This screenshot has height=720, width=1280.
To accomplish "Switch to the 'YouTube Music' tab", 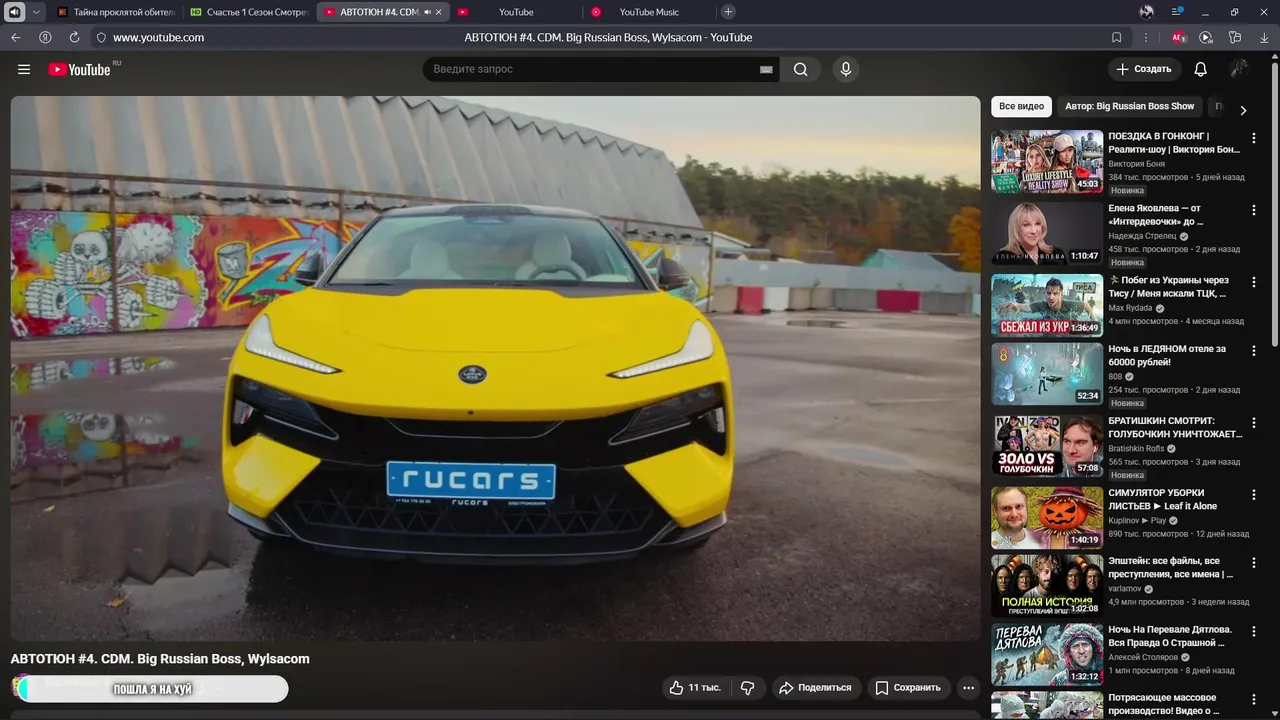I will pyautogui.click(x=649, y=12).
